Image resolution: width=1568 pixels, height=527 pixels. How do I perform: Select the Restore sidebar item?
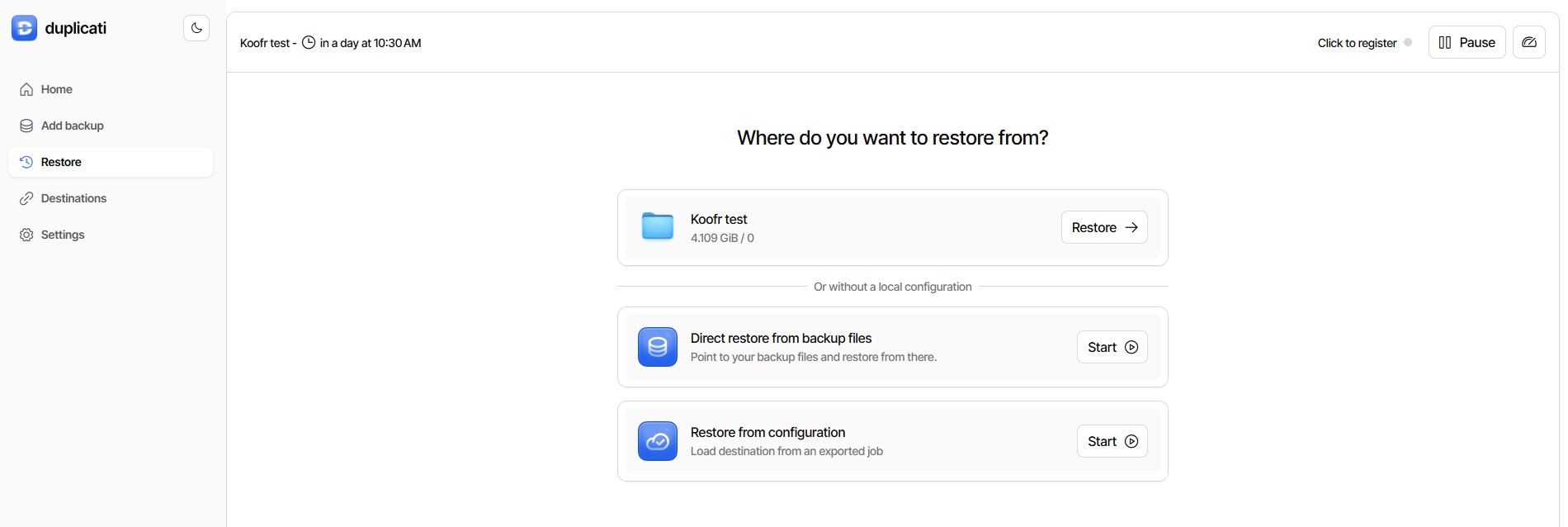[111, 162]
